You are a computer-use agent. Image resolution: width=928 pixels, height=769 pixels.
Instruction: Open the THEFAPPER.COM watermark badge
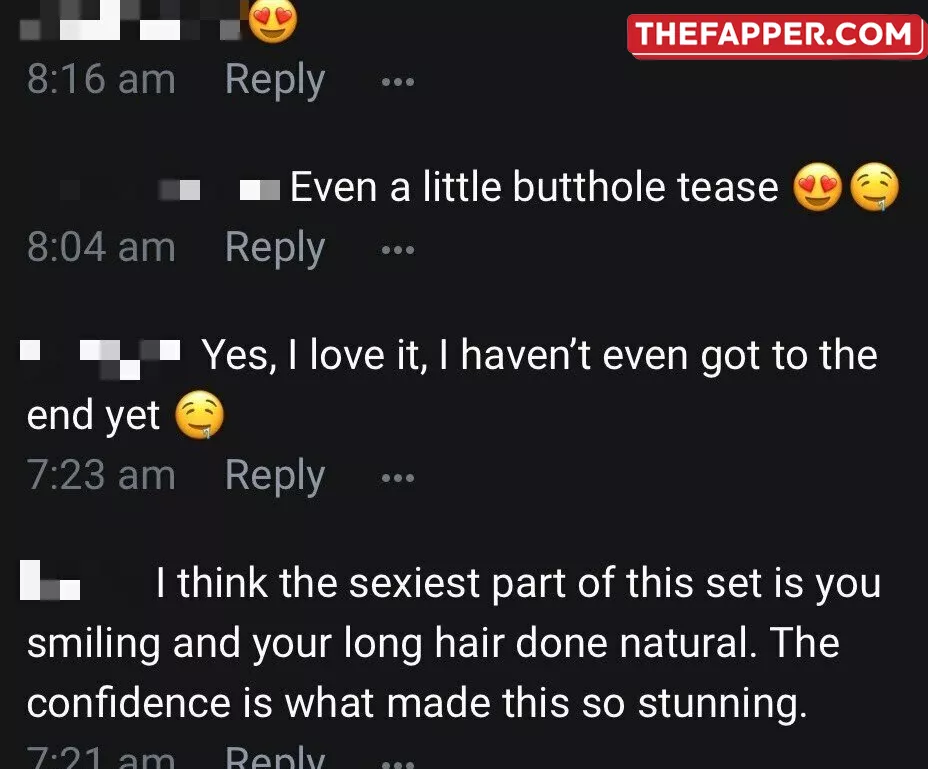[776, 36]
